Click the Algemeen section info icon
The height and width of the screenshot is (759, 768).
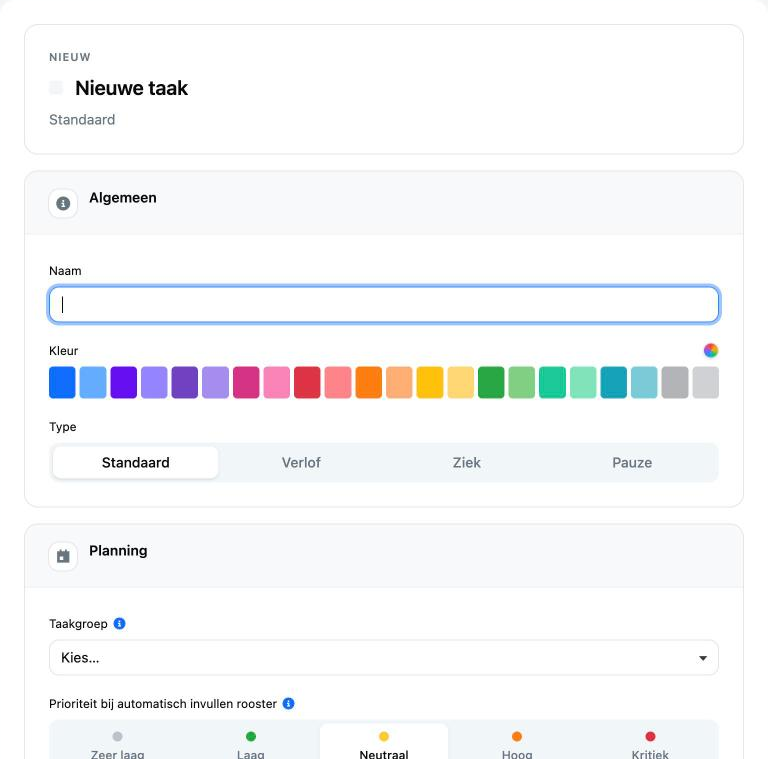click(63, 203)
